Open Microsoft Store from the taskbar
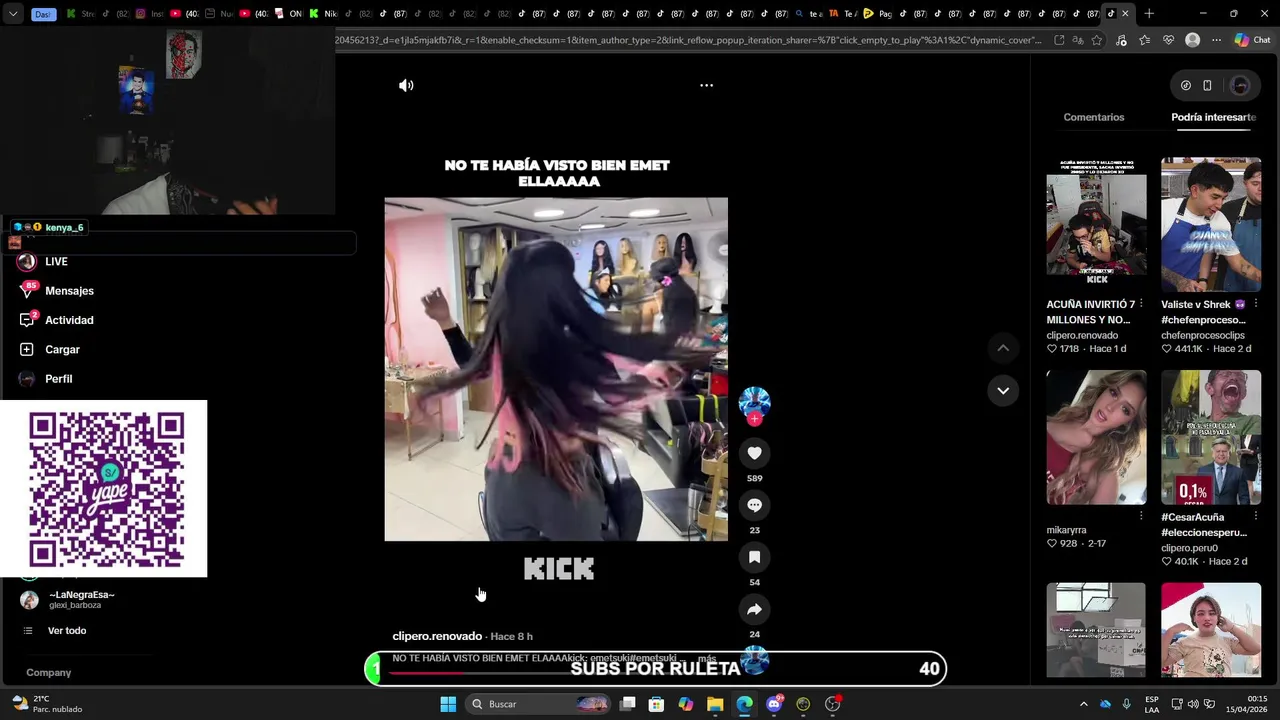Viewport: 1280px width, 720px height. click(656, 704)
